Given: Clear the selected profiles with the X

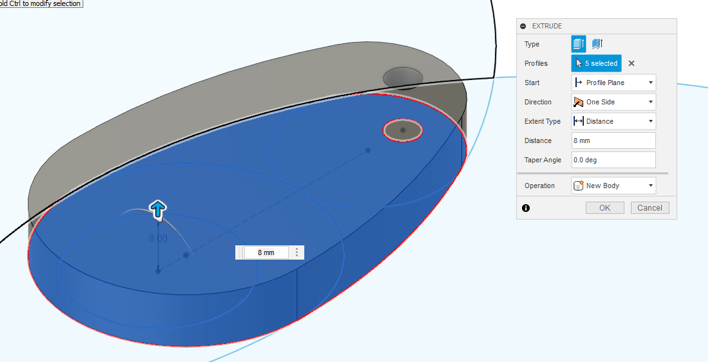Looking at the screenshot, I should point(631,63).
